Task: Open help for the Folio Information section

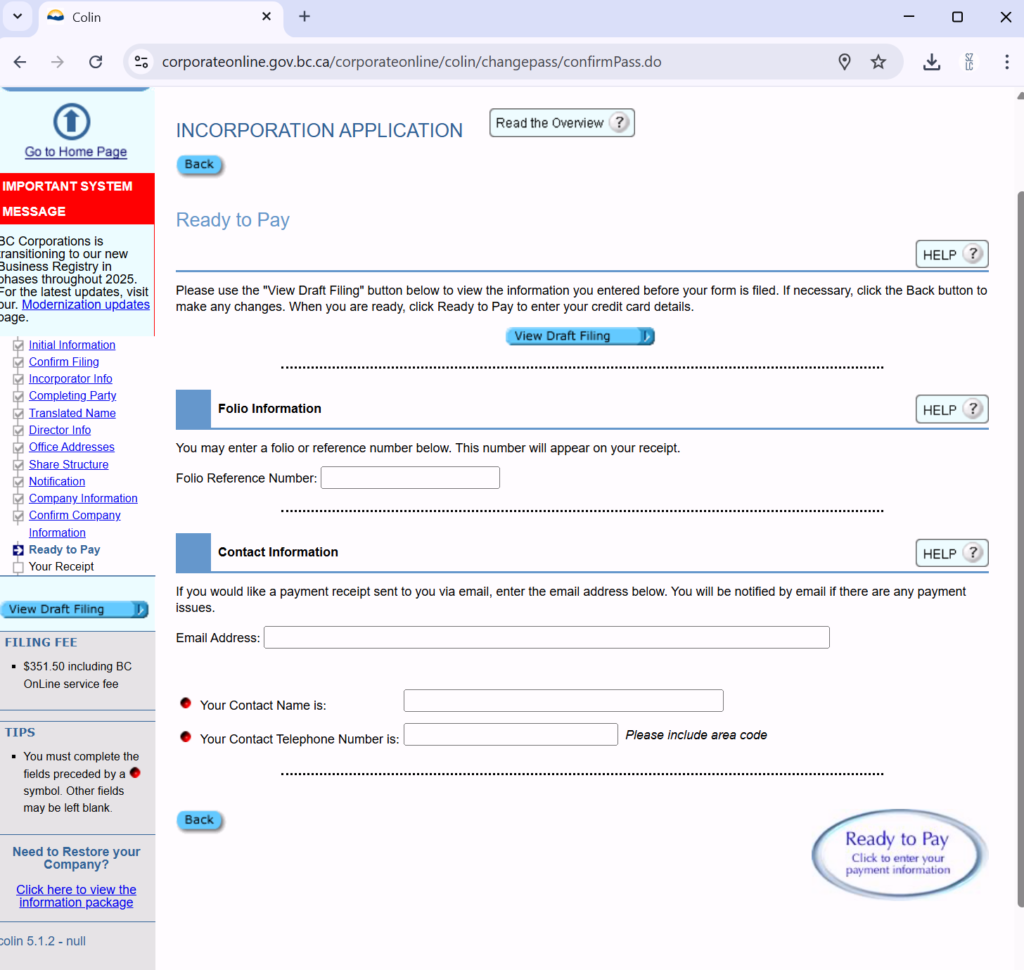Action: coord(951,409)
